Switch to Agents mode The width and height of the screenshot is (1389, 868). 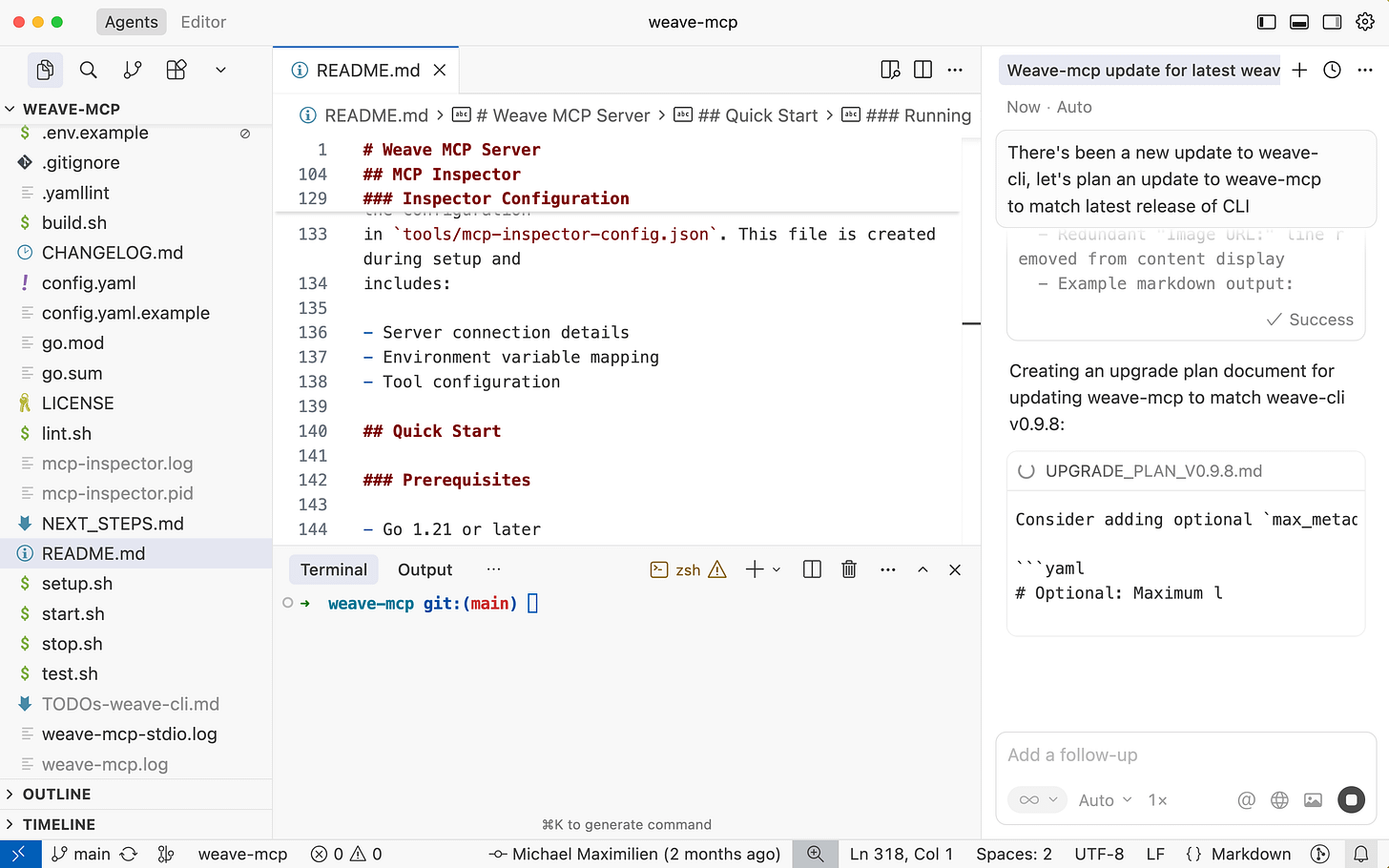click(132, 22)
